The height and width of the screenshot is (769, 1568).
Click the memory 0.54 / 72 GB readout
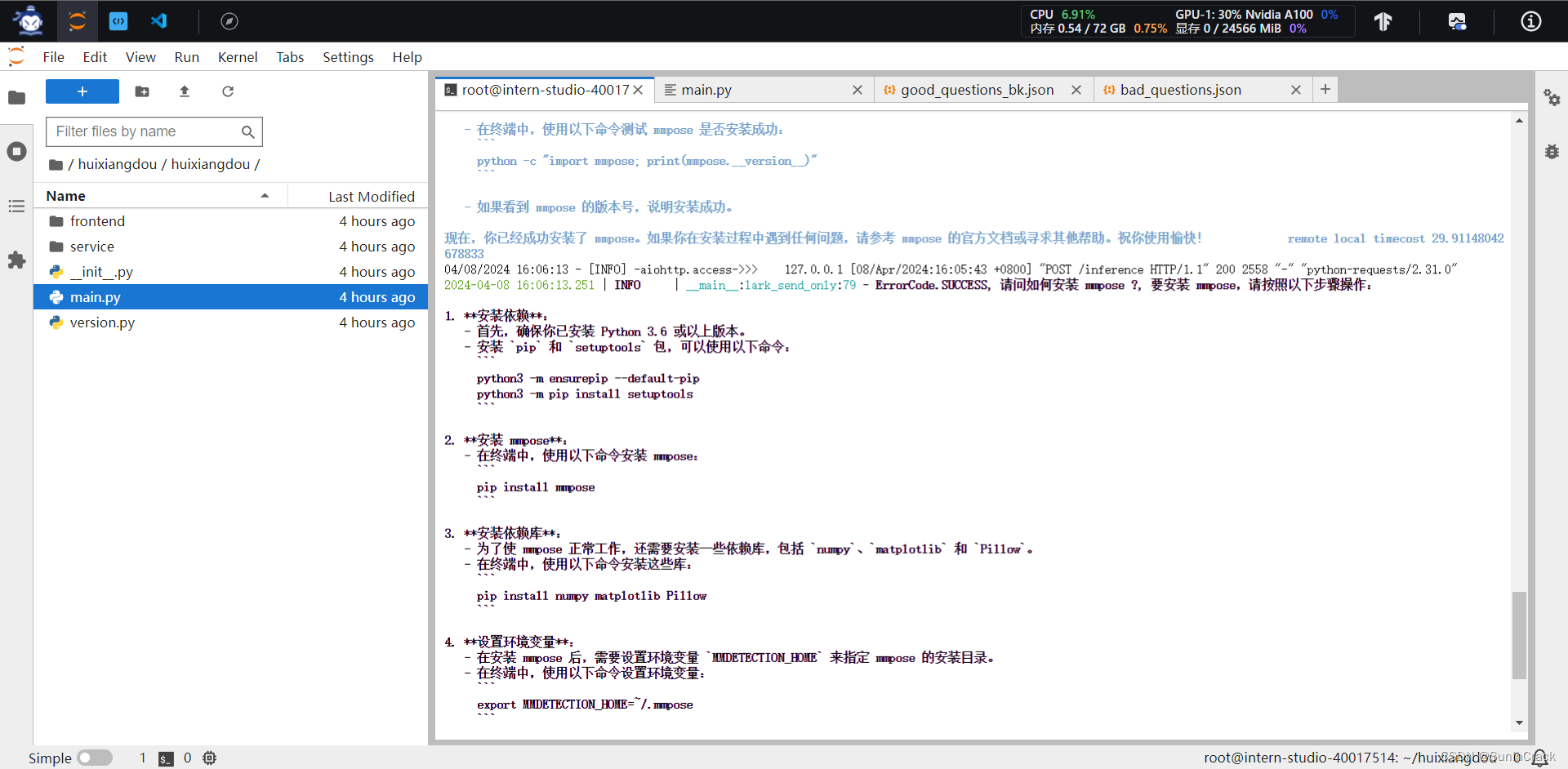point(1098,29)
